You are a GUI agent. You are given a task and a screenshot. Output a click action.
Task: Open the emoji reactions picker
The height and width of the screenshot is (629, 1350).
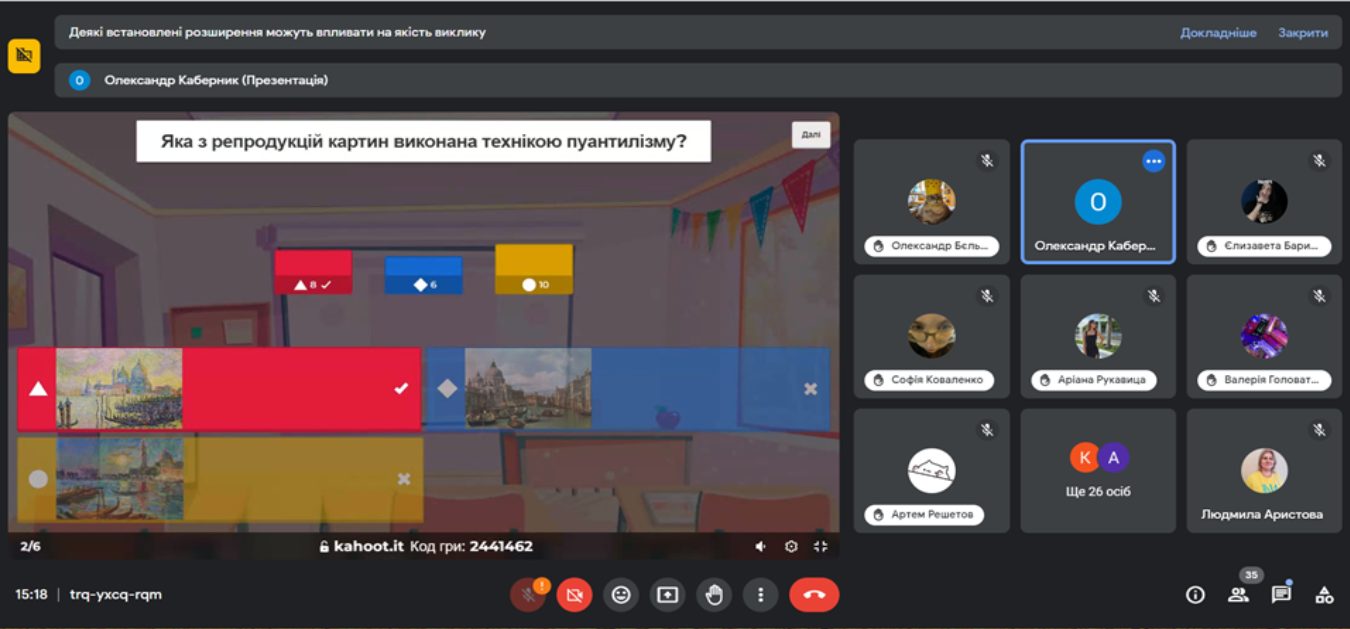621,595
